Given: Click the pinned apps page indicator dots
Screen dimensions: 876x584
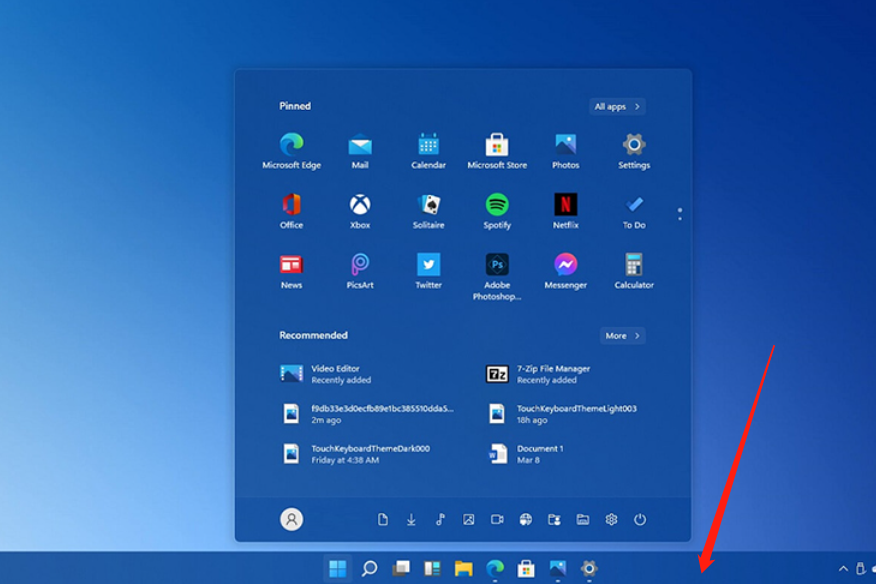Looking at the screenshot, I should tap(680, 214).
